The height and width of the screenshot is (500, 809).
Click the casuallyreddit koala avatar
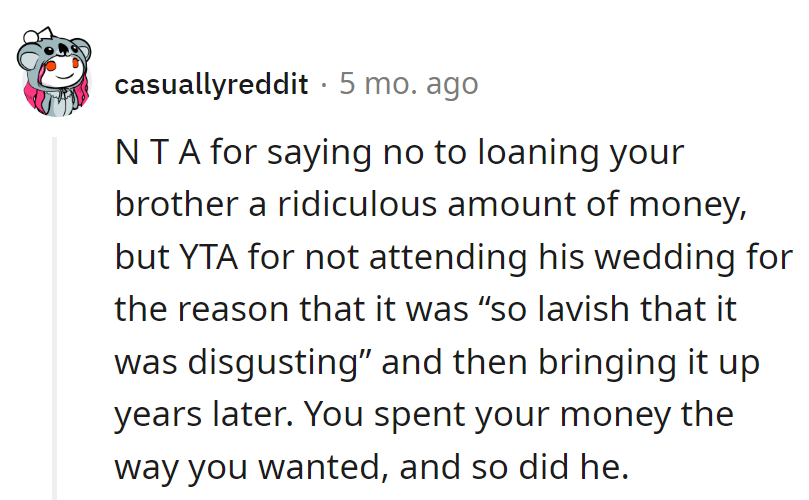click(54, 73)
